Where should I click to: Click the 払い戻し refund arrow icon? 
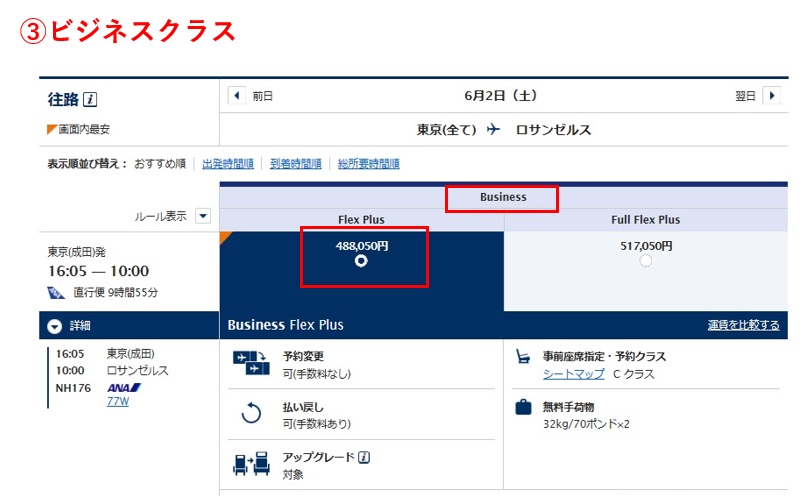point(251,413)
